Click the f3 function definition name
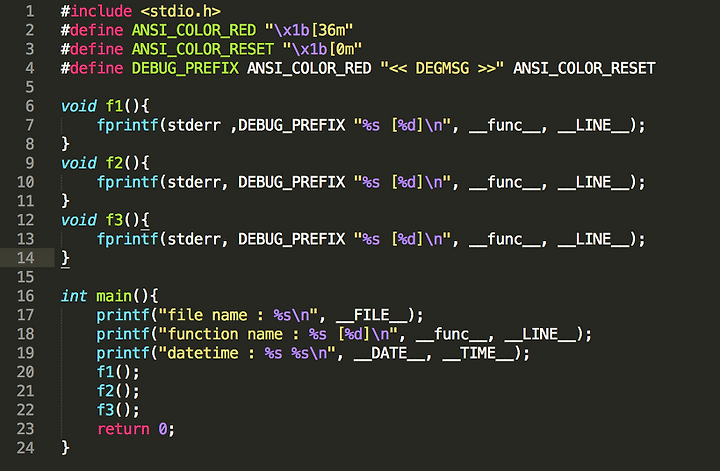 pyautogui.click(x=114, y=220)
